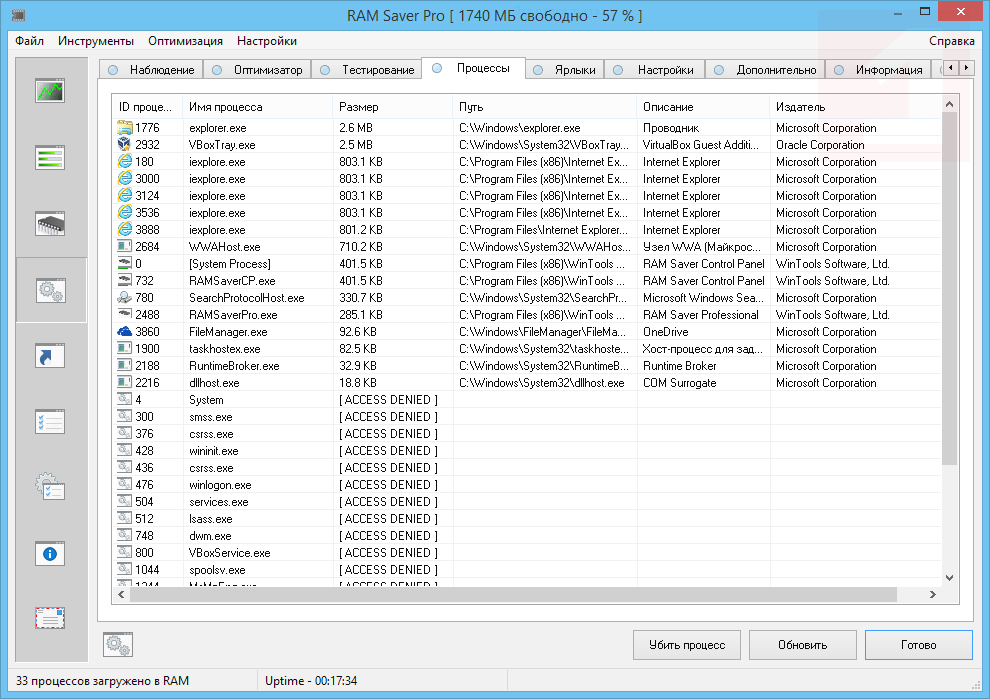
Task: Open the mail envelope sidebar icon
Action: click(x=50, y=618)
